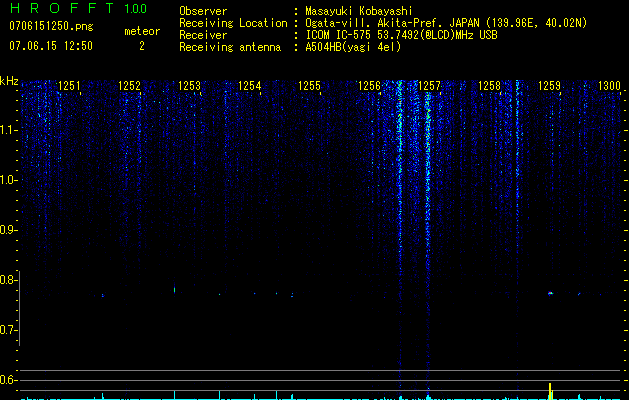Click location text Ogata-vill. Akita-Pref. JAPAN
The image size is (629, 400).
(392, 23)
